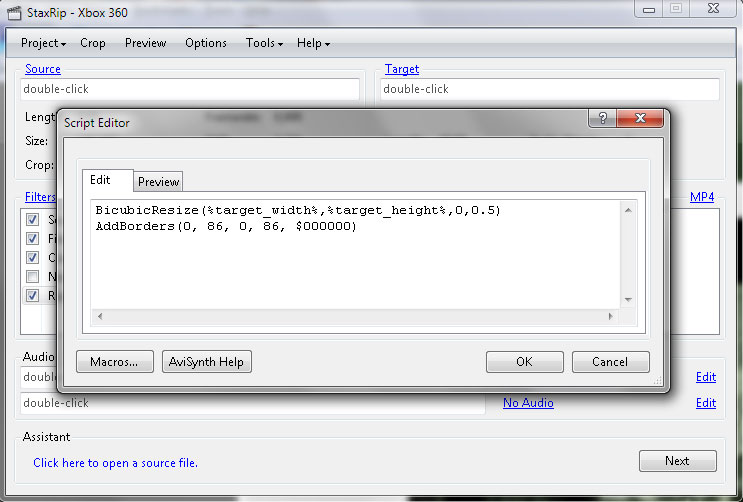Image resolution: width=743 pixels, height=502 pixels.
Task: Open the Crop menu item
Action: pyautogui.click(x=92, y=43)
